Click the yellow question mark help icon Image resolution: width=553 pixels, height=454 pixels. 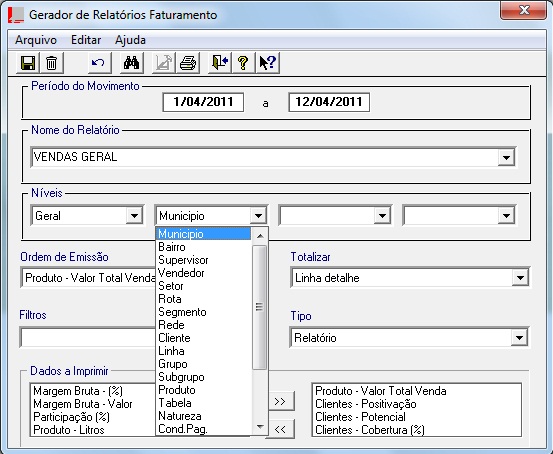coord(243,63)
